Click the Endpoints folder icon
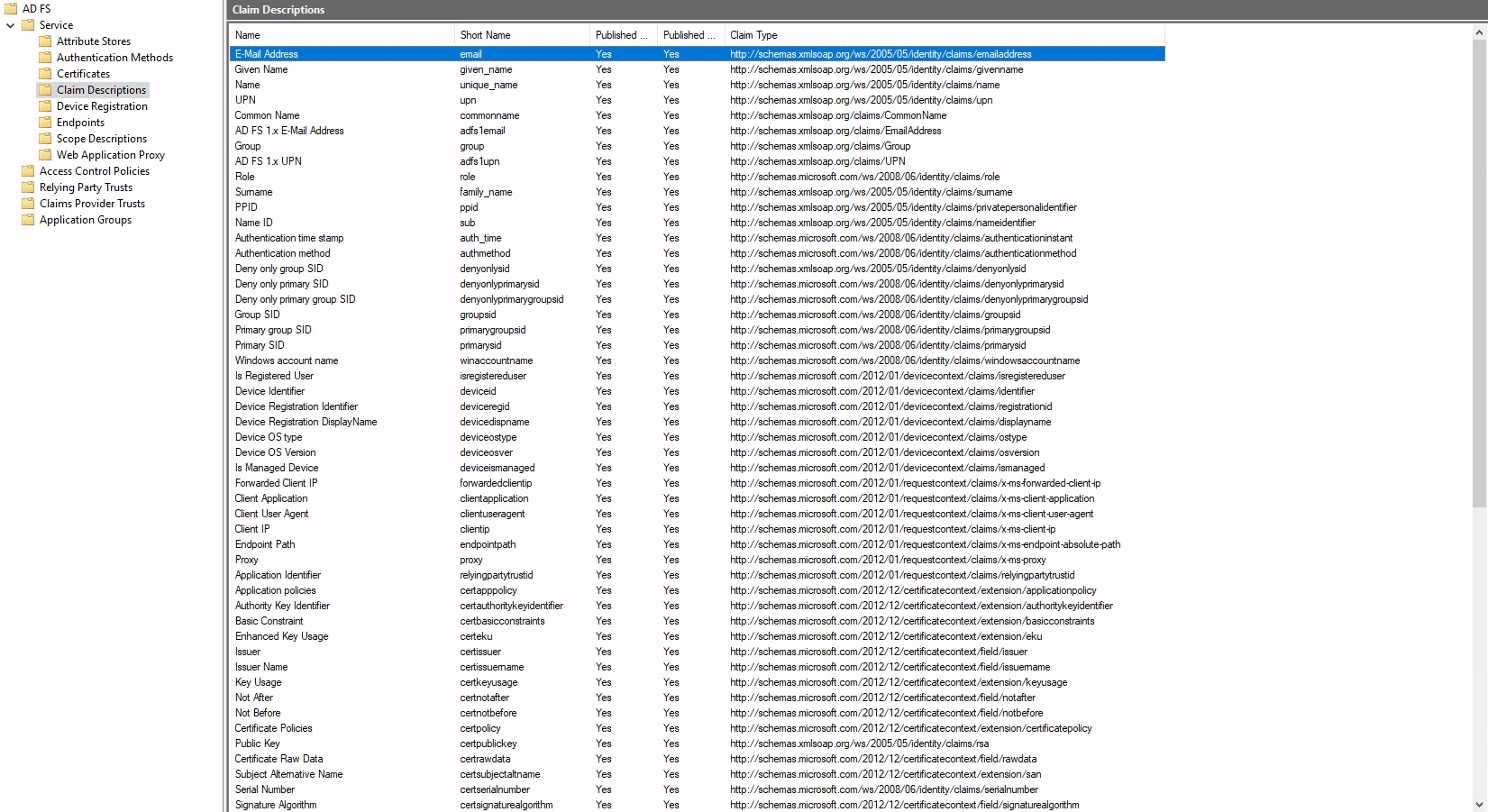This screenshot has height=812, width=1488. 45,123
